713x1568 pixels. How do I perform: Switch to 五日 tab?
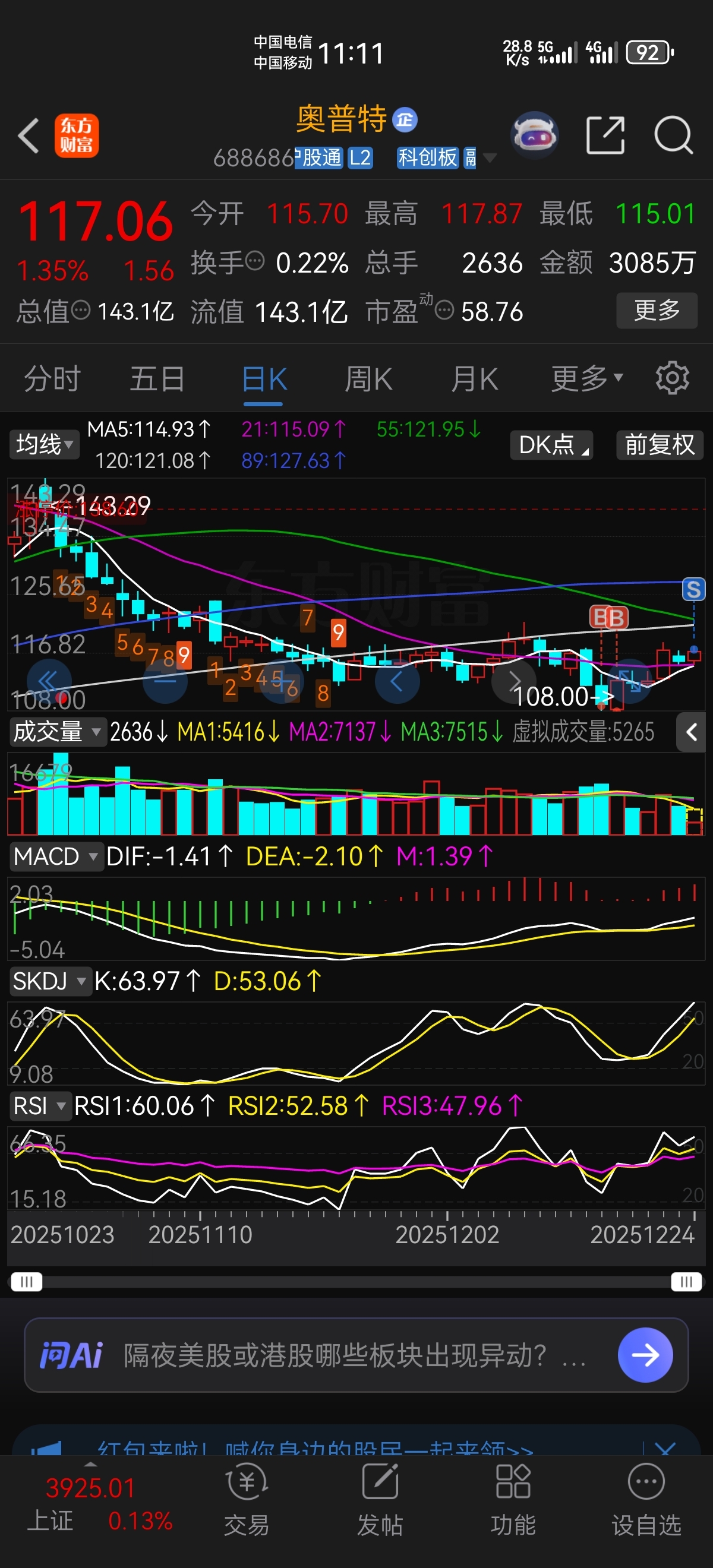pos(157,378)
